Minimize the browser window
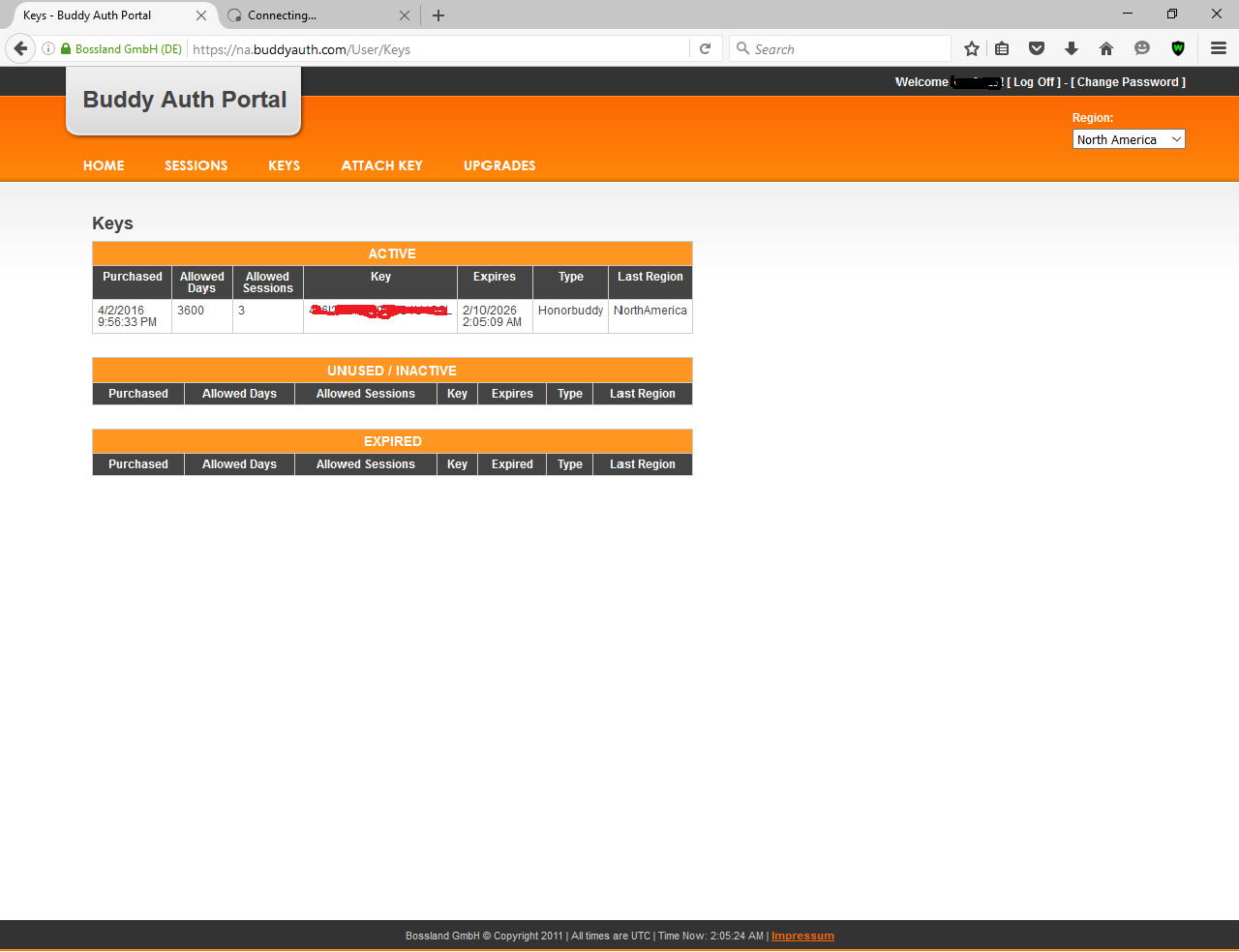1239x952 pixels. coord(1128,14)
